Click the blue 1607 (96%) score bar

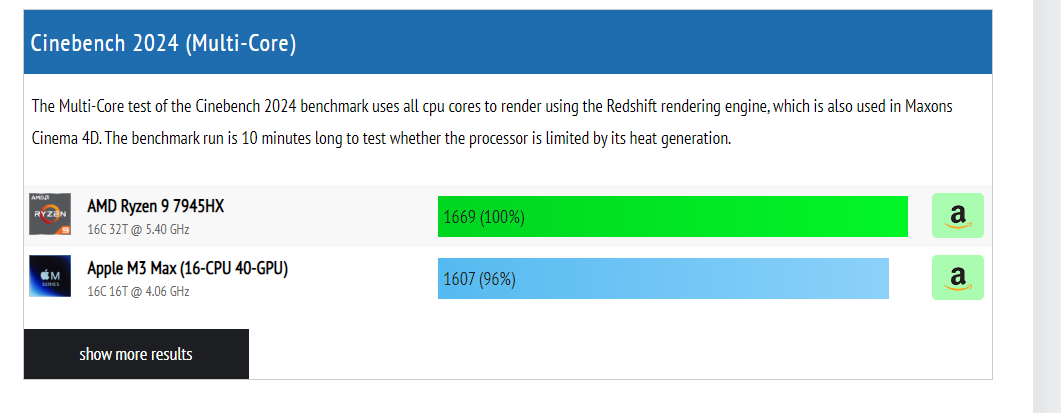pos(663,278)
